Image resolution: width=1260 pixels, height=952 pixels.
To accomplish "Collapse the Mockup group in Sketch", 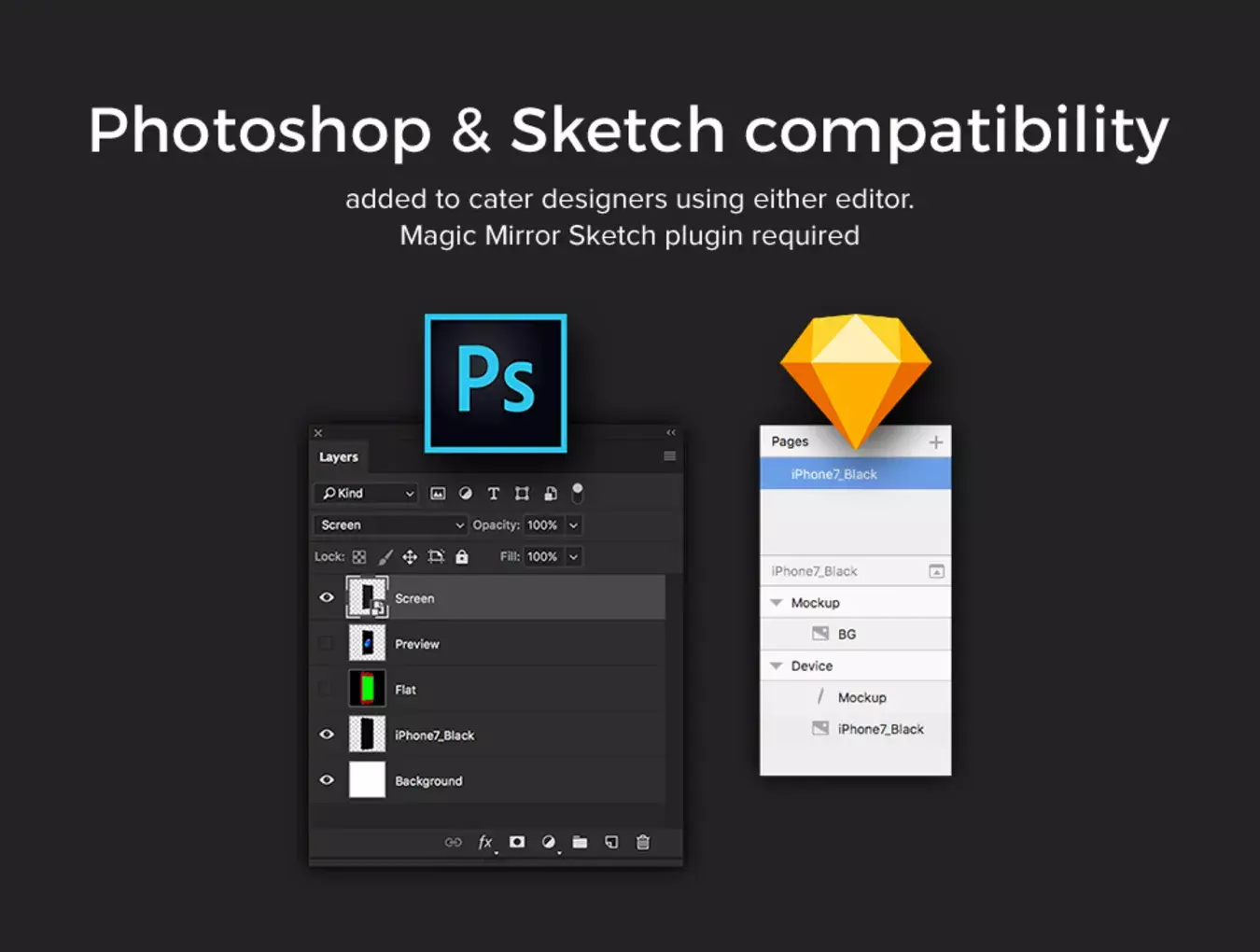I will pyautogui.click(x=777, y=603).
